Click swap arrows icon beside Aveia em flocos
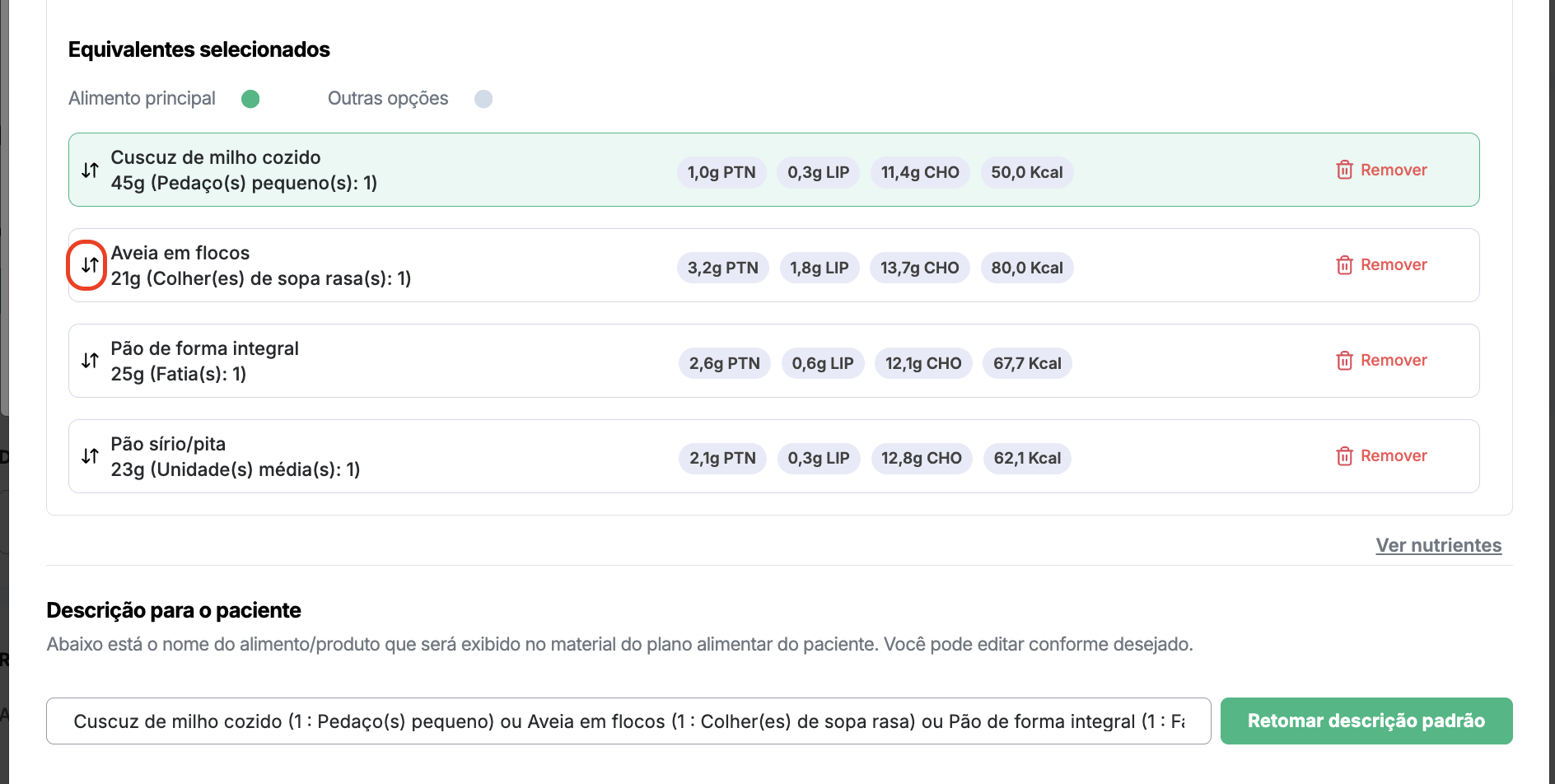Viewport: 1555px width, 784px height. (90, 265)
